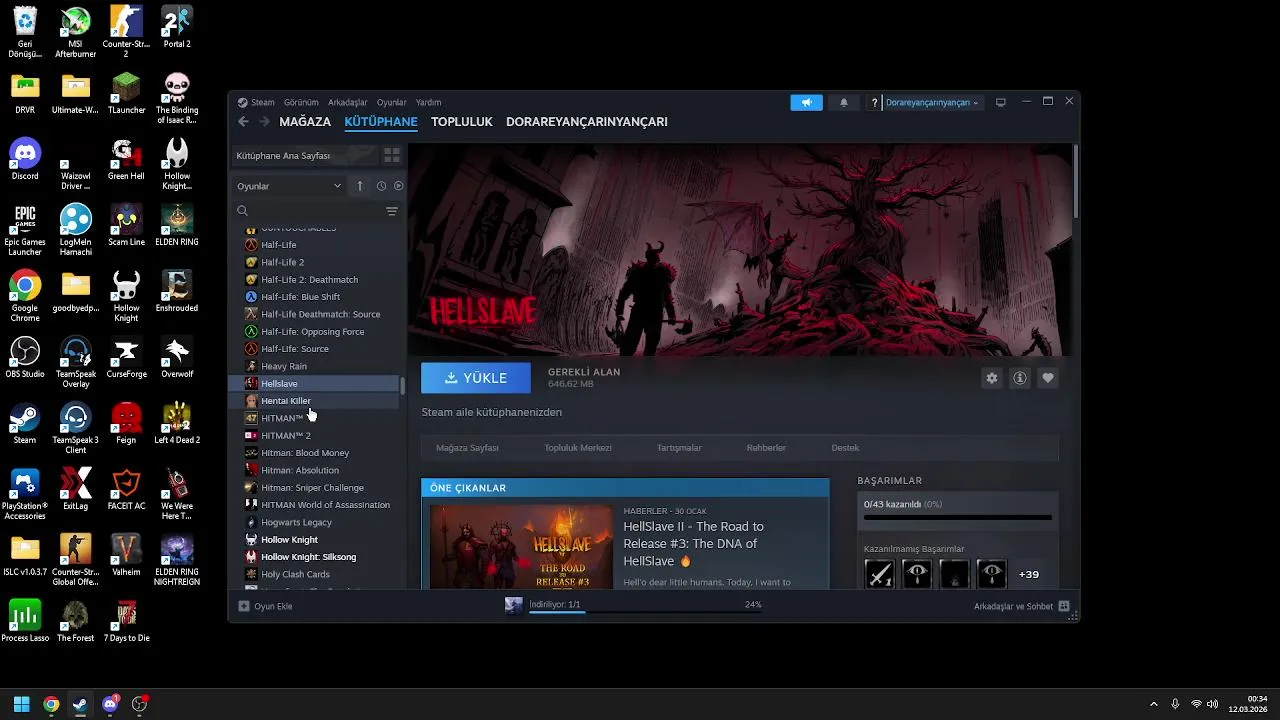Image resolution: width=1280 pixels, height=720 pixels.
Task: Click the +39 remaining achievements tile
Action: pyautogui.click(x=1029, y=574)
